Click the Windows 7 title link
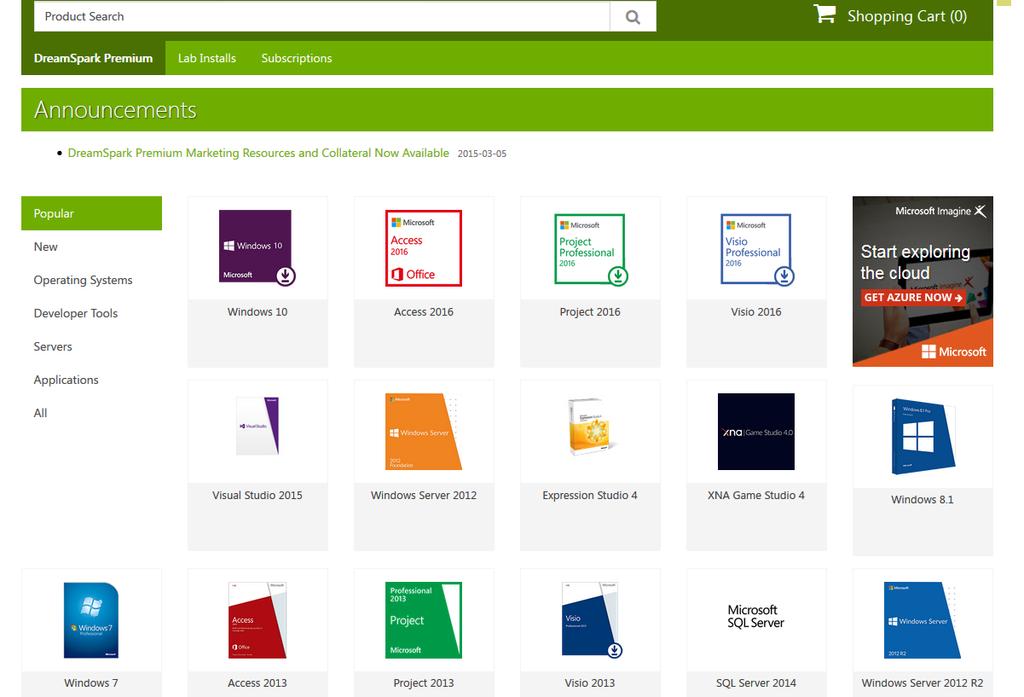 pyautogui.click(x=91, y=683)
